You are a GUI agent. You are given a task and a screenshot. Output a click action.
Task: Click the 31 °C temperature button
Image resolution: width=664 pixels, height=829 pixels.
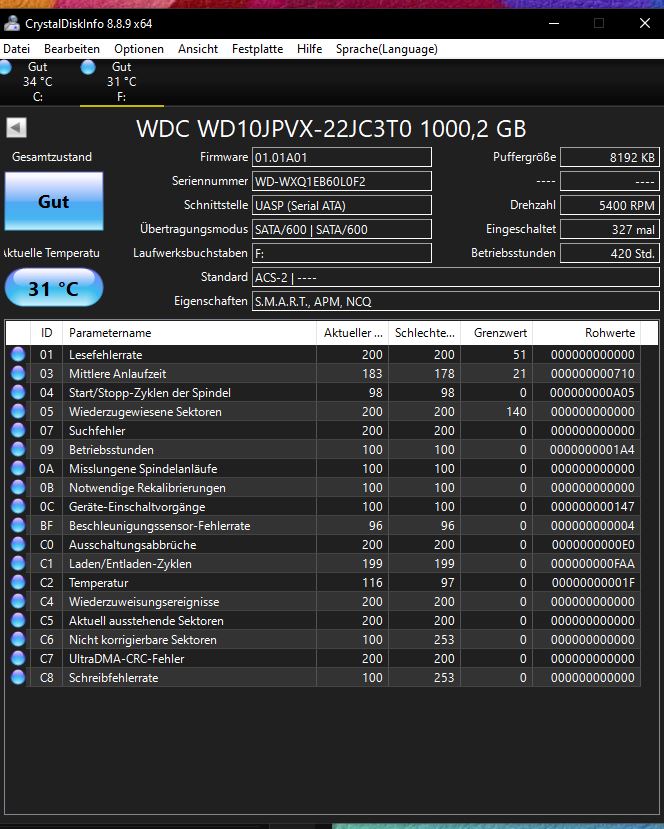tap(54, 288)
